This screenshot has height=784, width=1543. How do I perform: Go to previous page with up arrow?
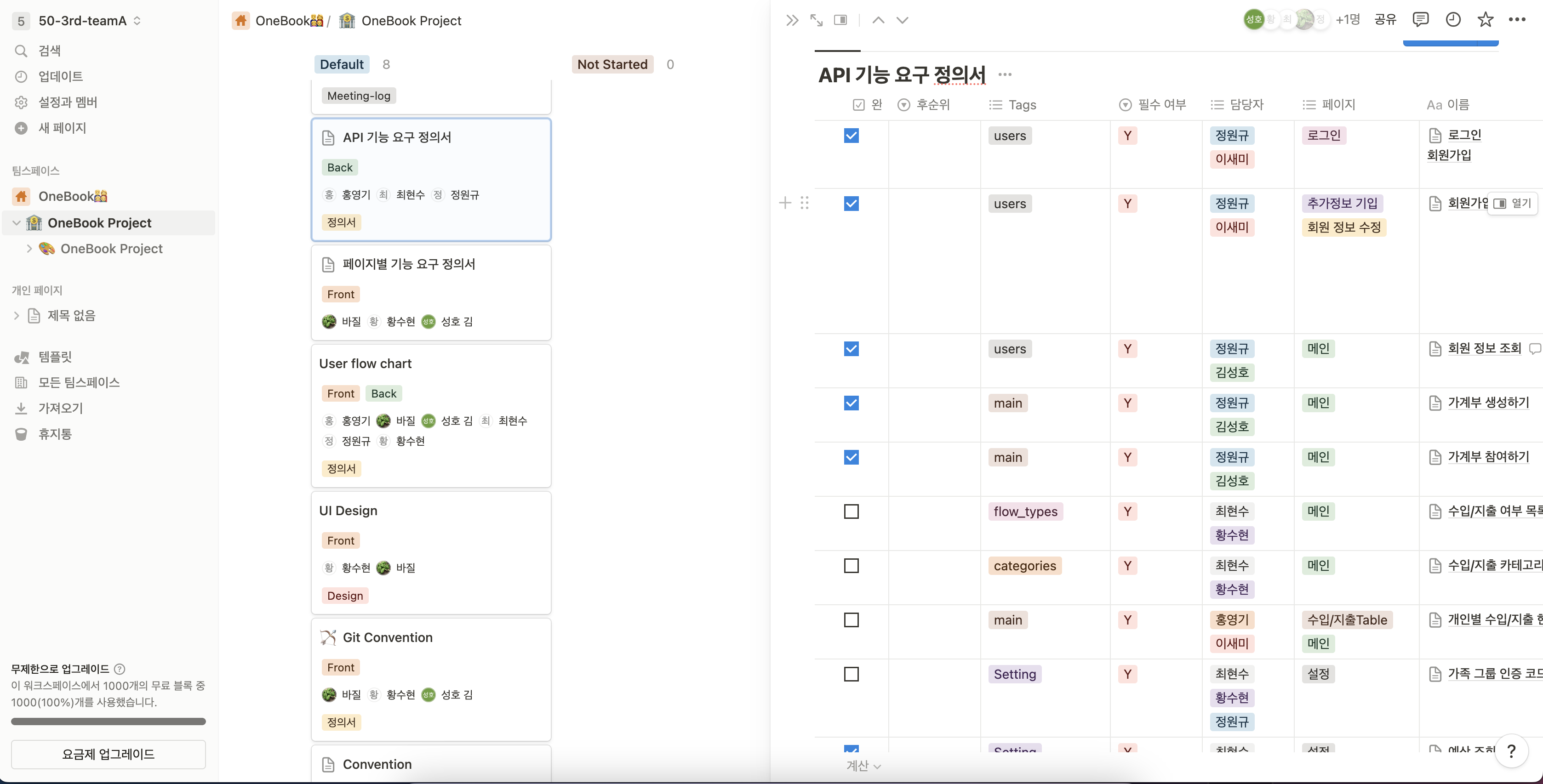tap(878, 20)
